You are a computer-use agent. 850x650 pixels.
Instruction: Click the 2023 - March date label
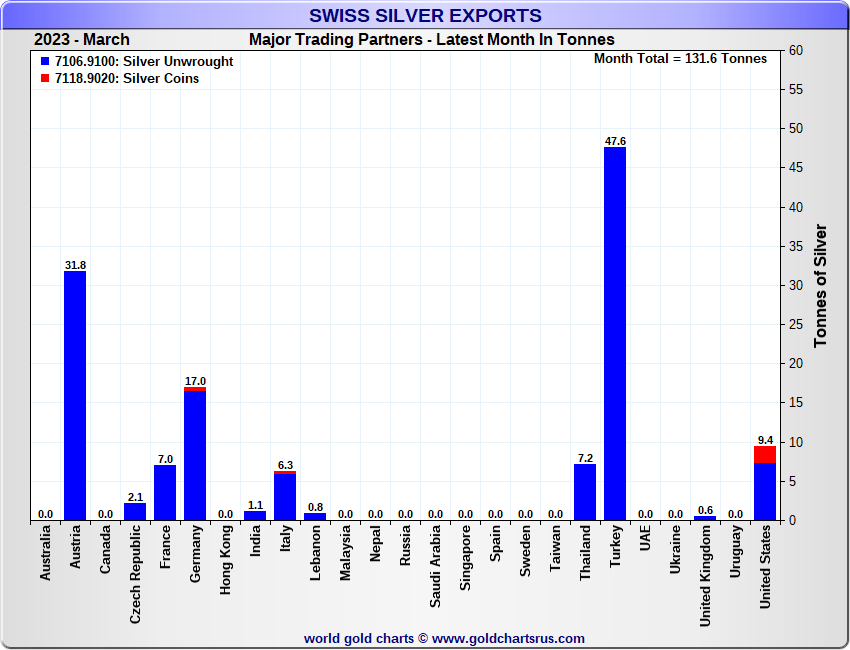[x=81, y=40]
